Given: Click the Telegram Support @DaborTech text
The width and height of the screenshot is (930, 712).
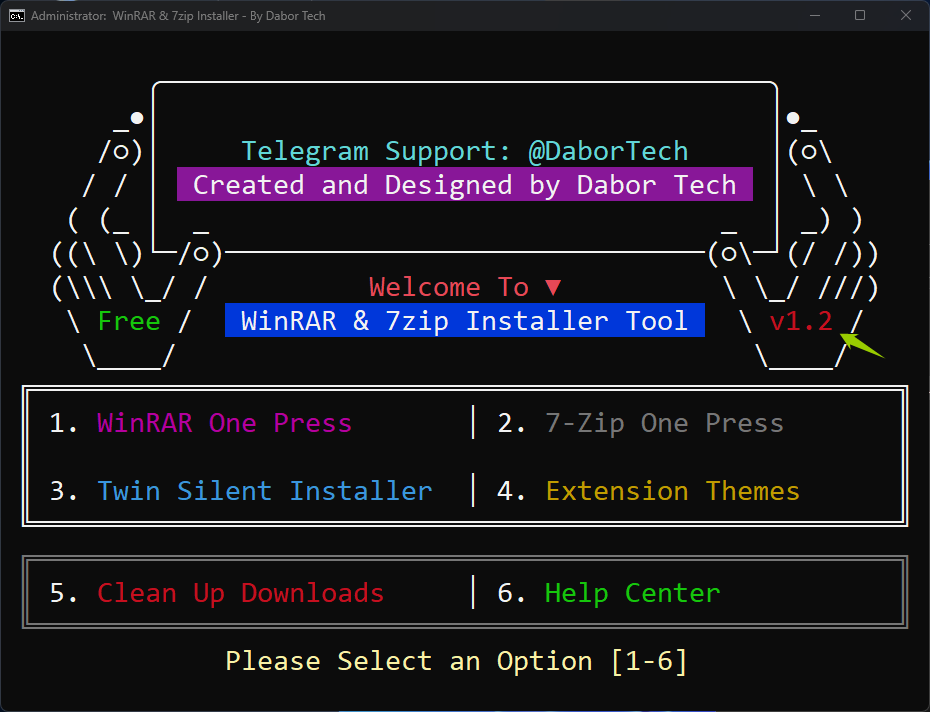Looking at the screenshot, I should 464,151.
